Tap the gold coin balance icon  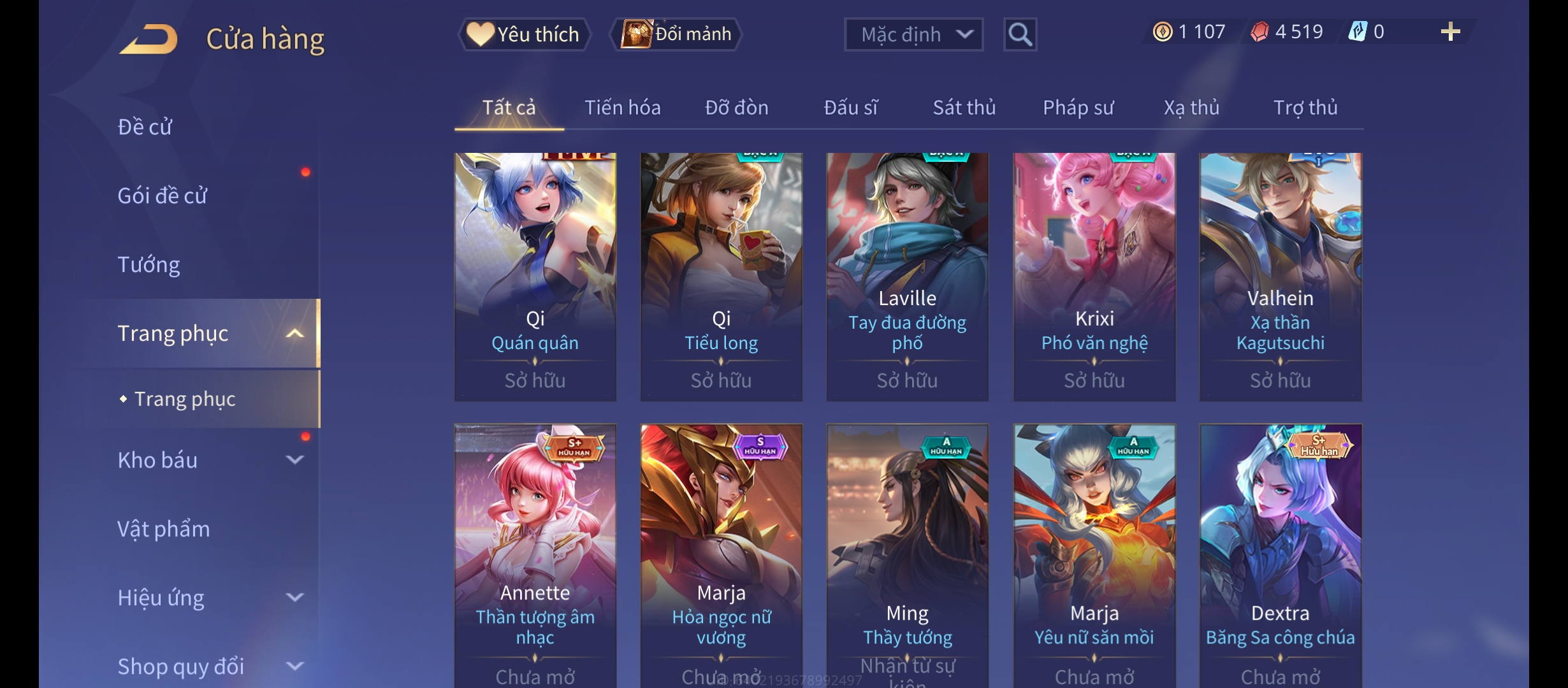pos(1163,32)
